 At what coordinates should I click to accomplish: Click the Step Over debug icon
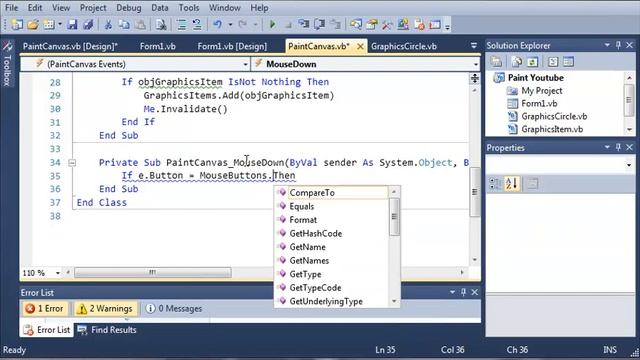pyautogui.click(x=319, y=25)
